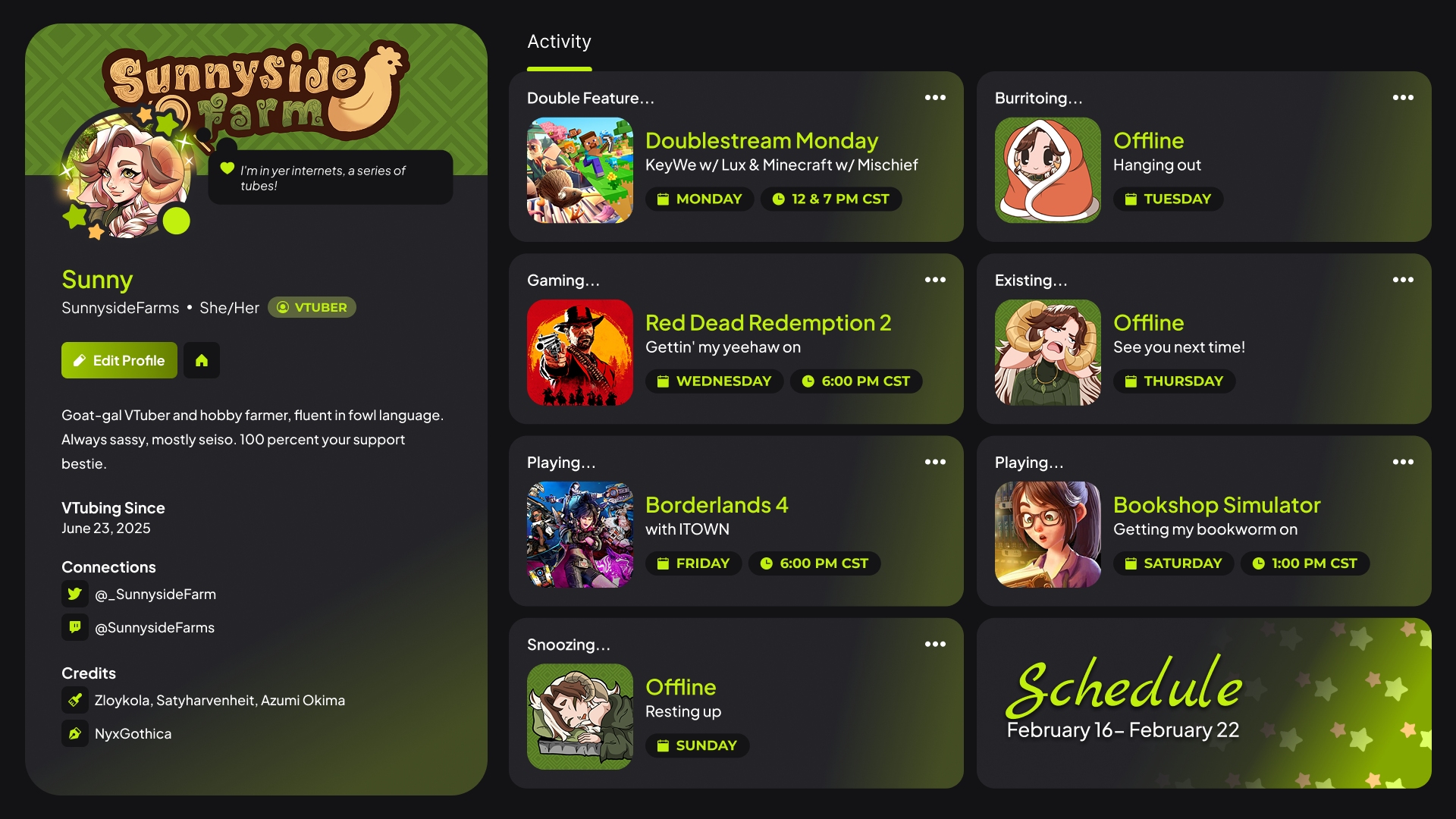
Task: Expand more options on Gaming card
Action: coord(935,280)
